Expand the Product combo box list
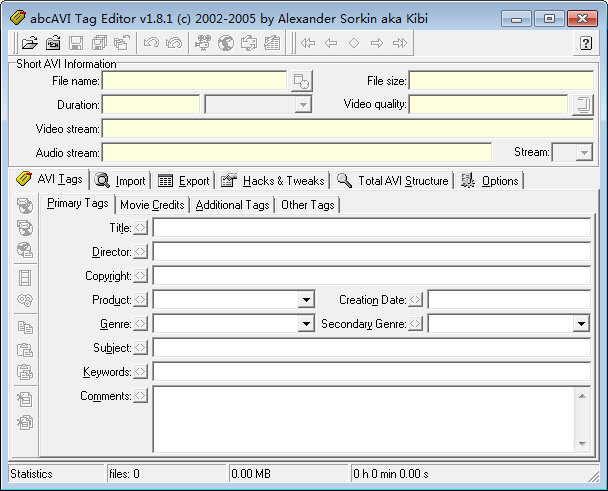The height and width of the screenshot is (491, 608). tap(306, 300)
